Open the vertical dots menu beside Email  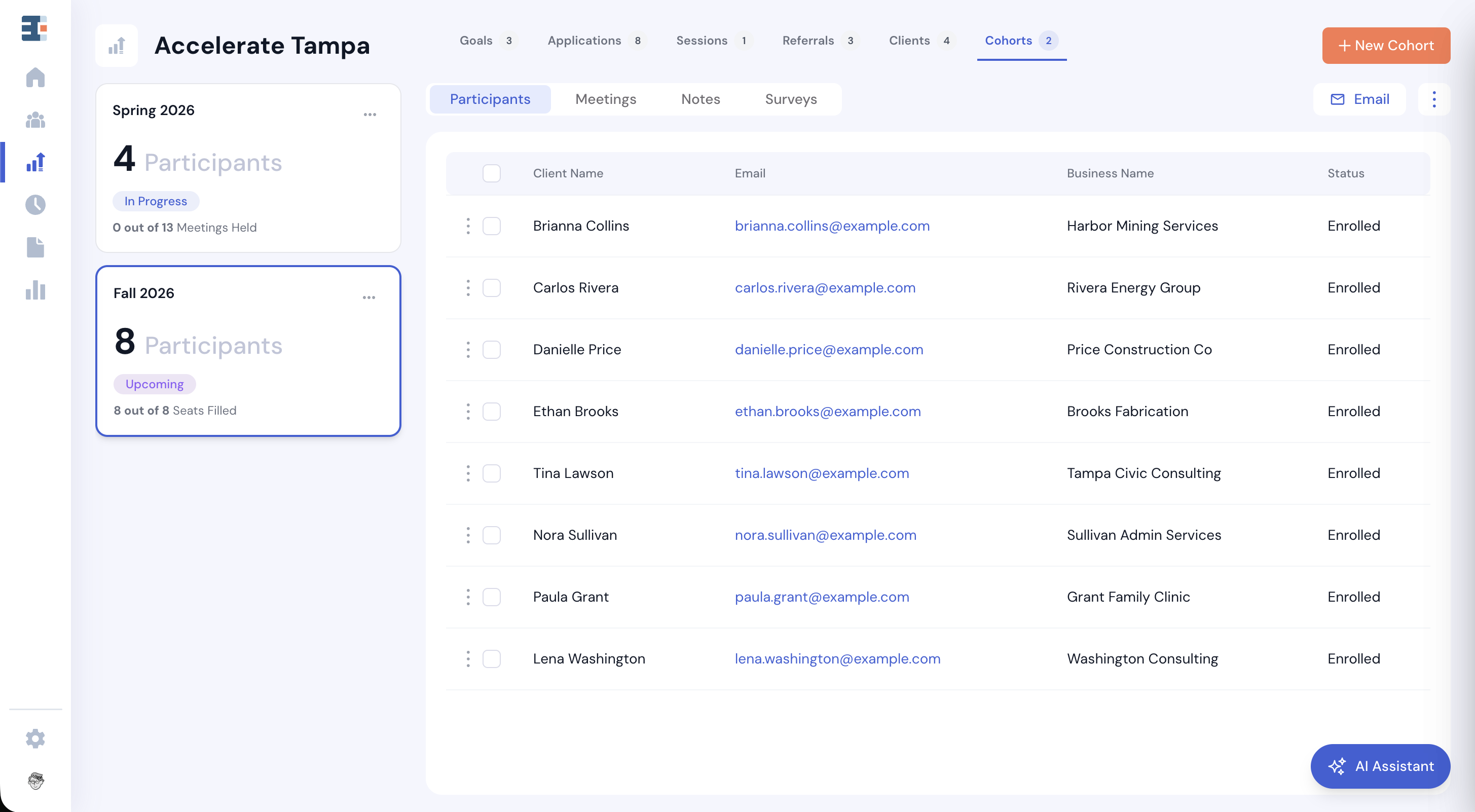[x=1434, y=99]
